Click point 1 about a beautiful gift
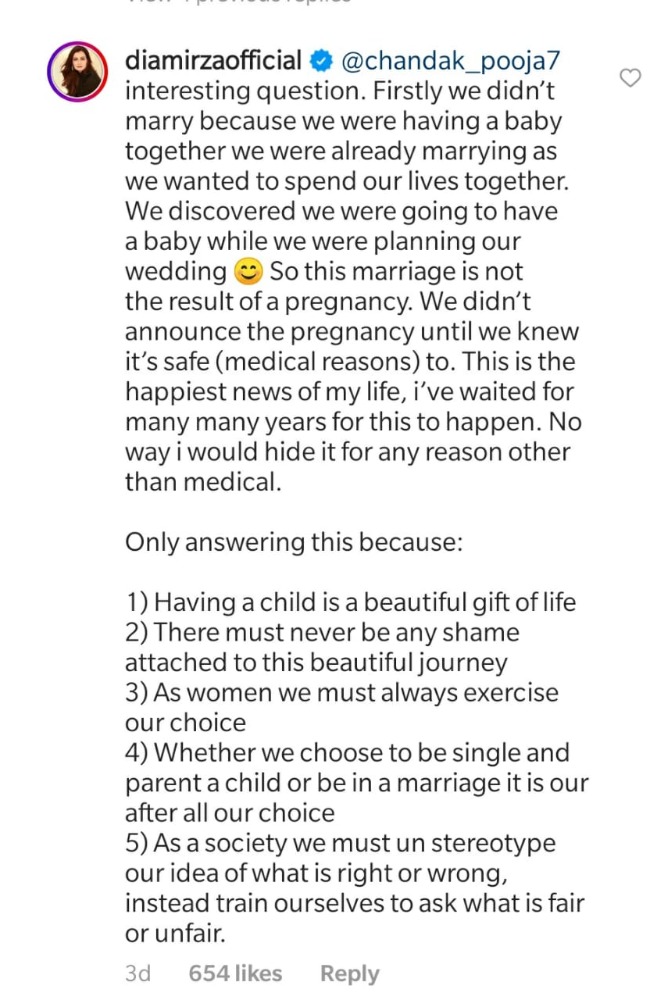 350,602
